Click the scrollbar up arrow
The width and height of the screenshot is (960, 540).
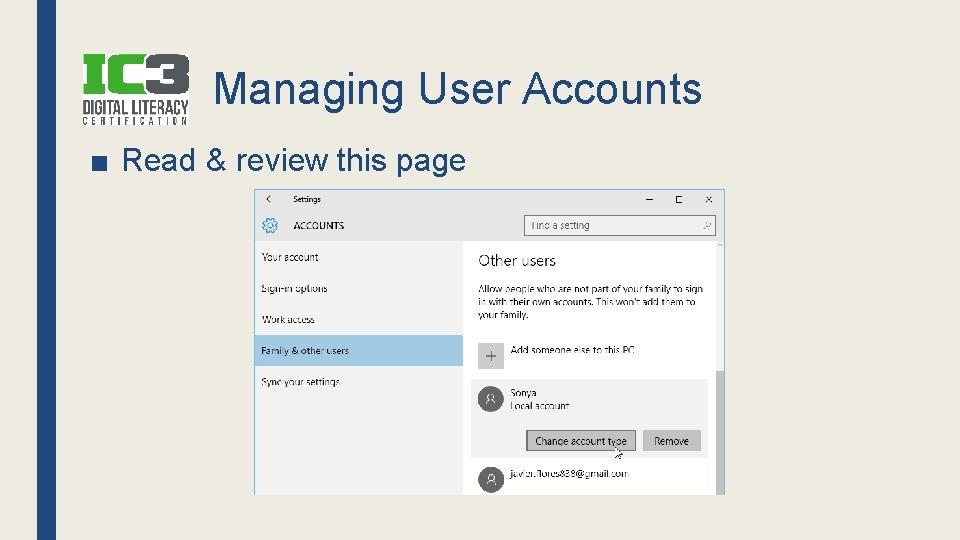[719, 246]
